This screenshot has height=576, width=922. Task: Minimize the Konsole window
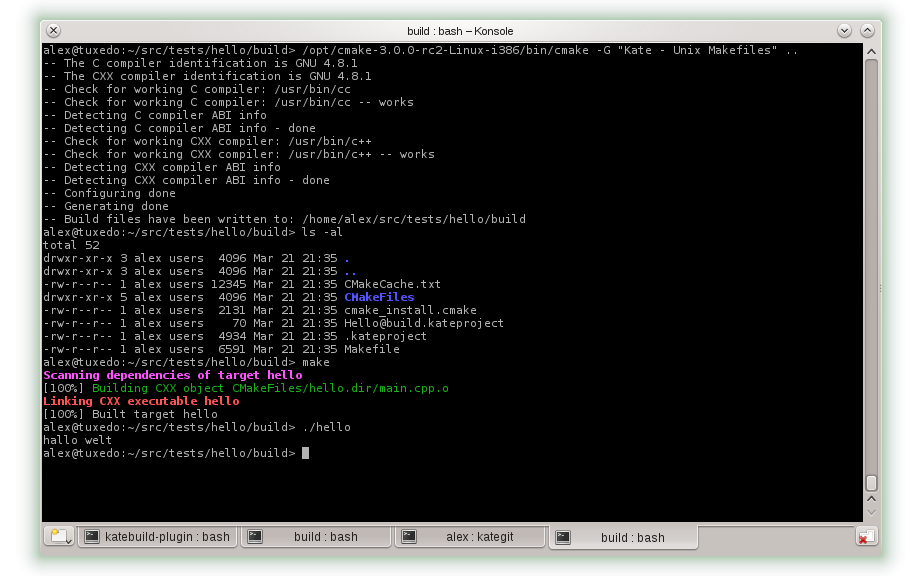[x=845, y=31]
